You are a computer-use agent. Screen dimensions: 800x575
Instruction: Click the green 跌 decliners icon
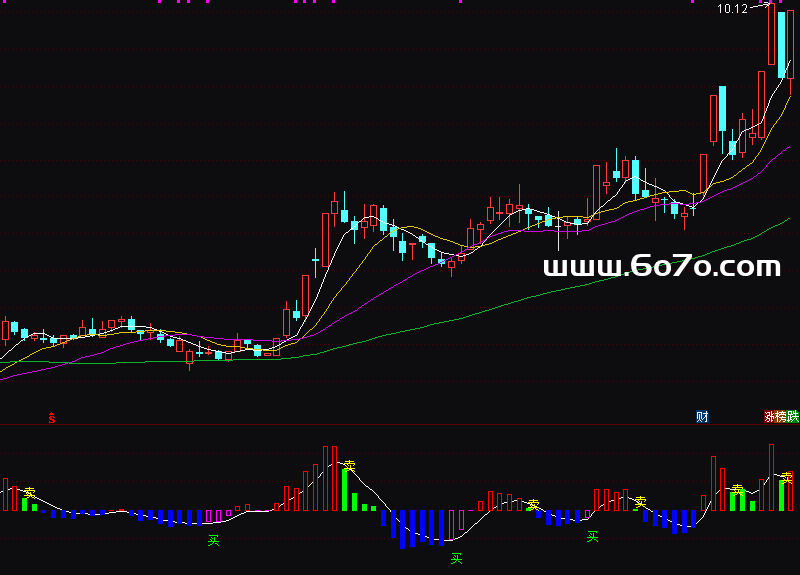(793, 417)
